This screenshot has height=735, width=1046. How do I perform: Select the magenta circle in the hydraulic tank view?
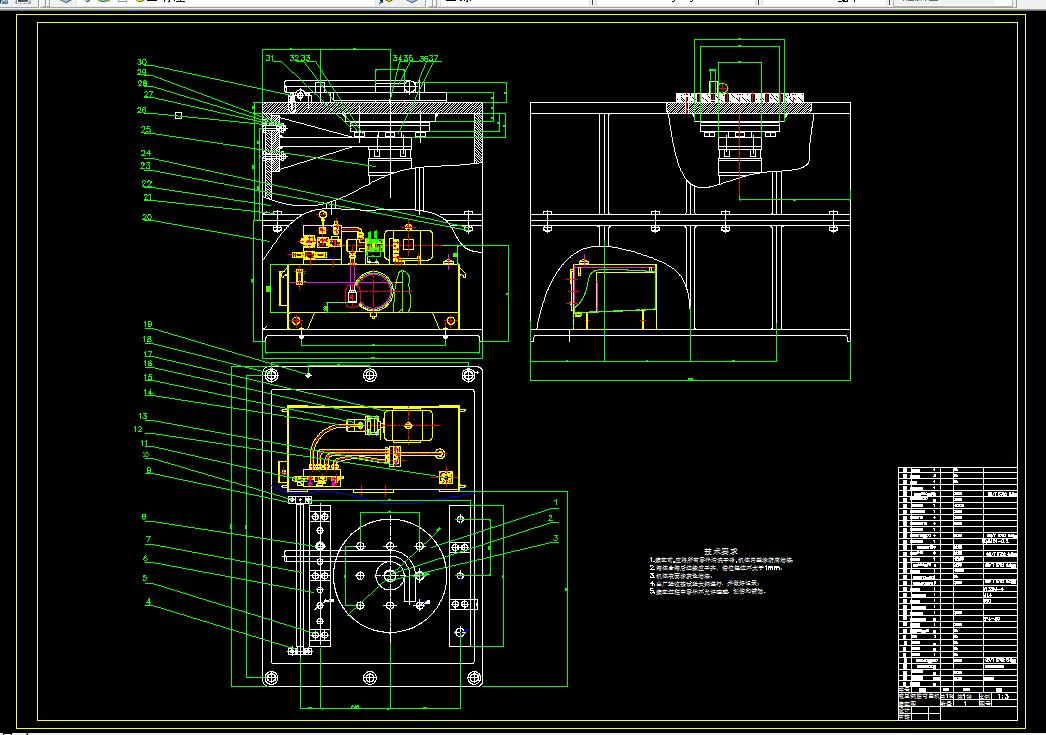point(374,291)
